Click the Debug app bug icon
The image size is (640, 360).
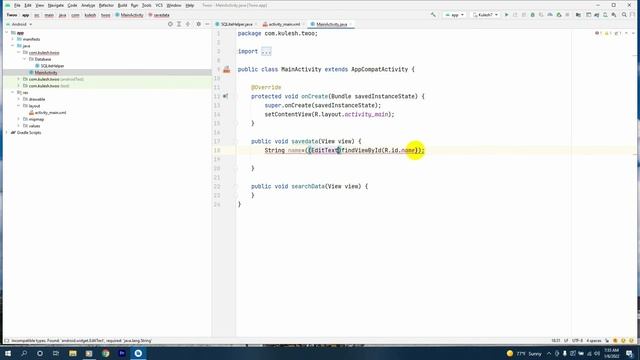(x=532, y=15)
